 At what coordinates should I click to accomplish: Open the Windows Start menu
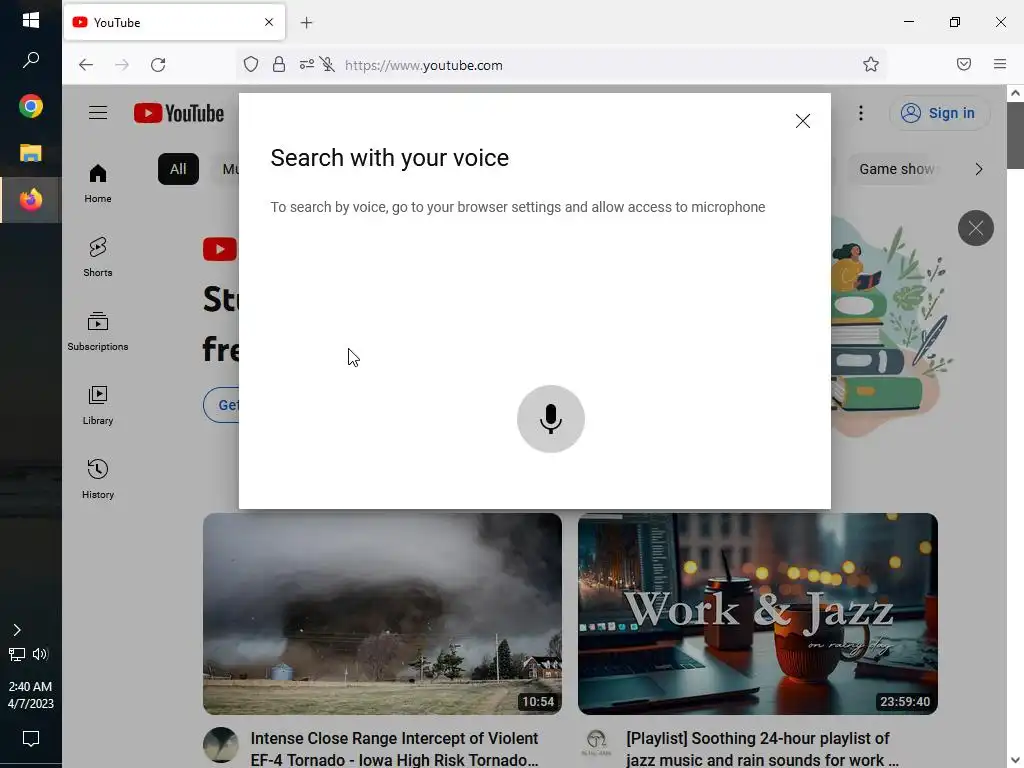pos(31,20)
